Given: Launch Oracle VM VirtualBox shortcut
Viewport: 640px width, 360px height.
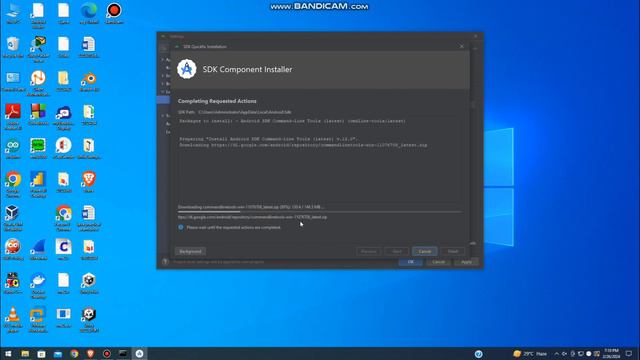Looking at the screenshot, I should (x=13, y=218).
